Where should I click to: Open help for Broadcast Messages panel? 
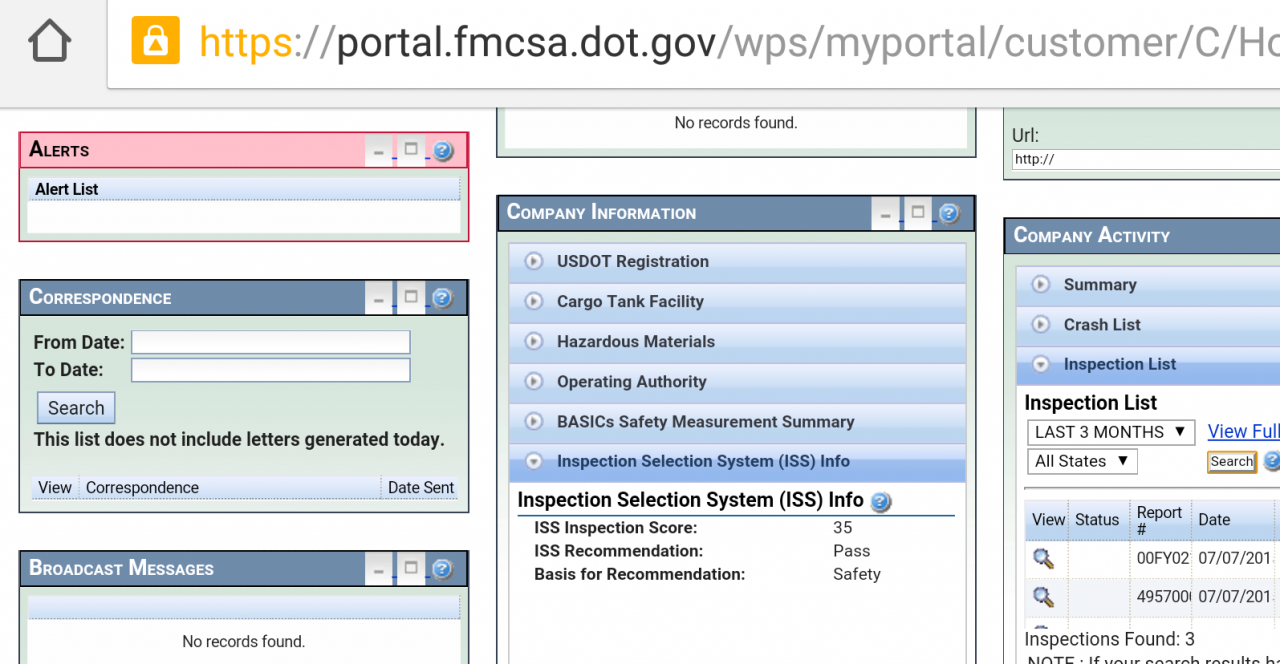(442, 569)
